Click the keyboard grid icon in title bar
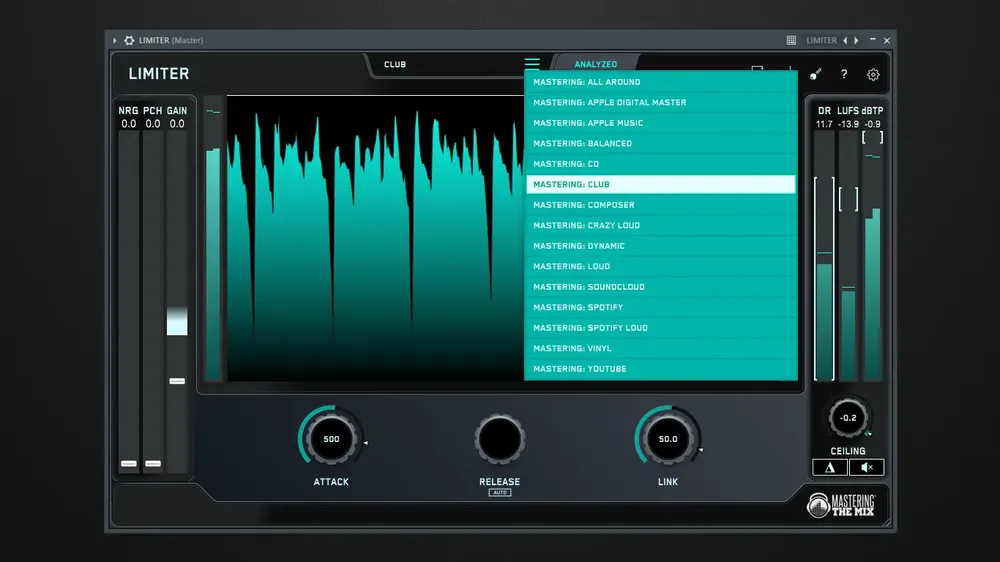 point(791,40)
